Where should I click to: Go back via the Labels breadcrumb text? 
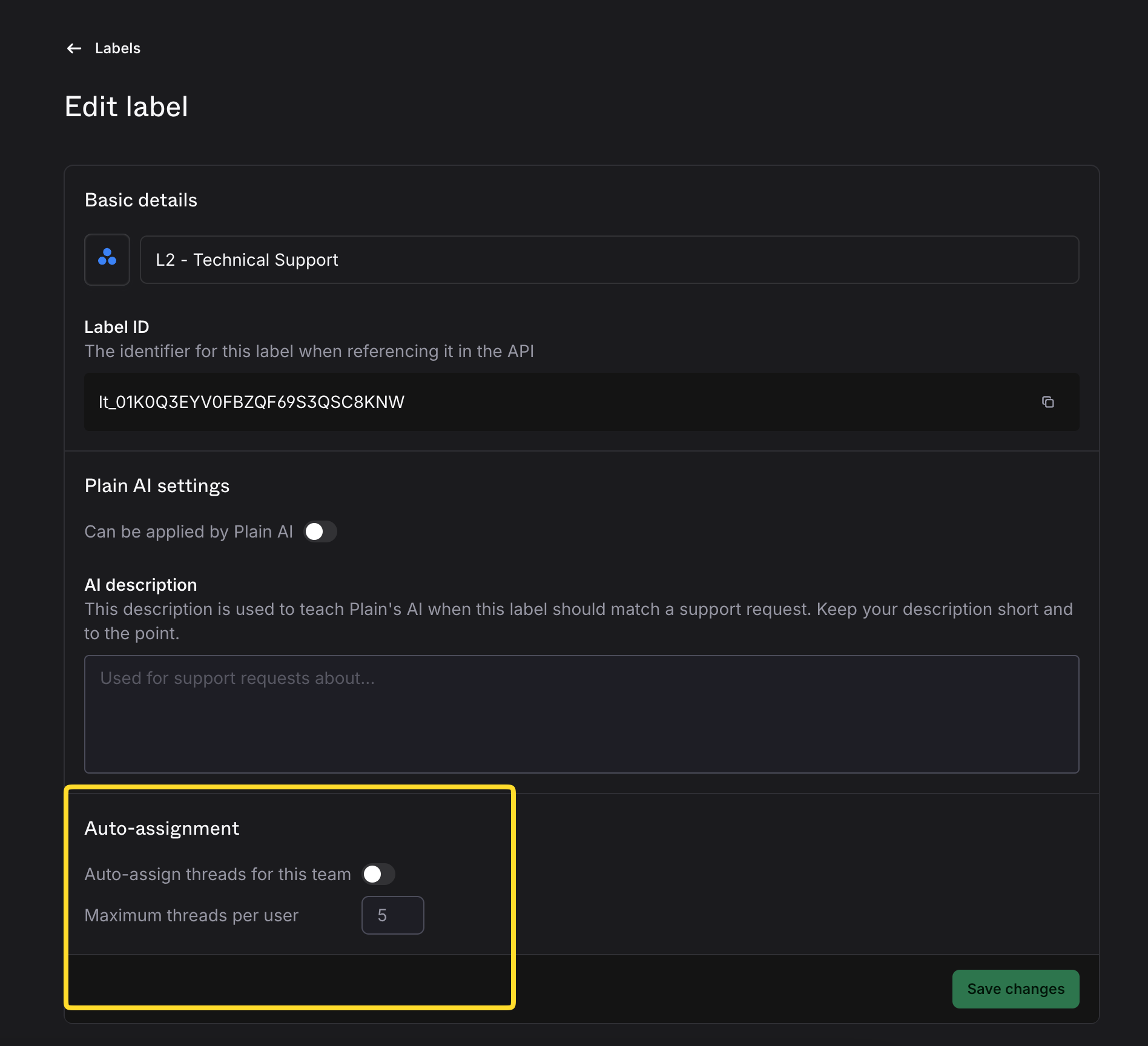pyautogui.click(x=117, y=48)
